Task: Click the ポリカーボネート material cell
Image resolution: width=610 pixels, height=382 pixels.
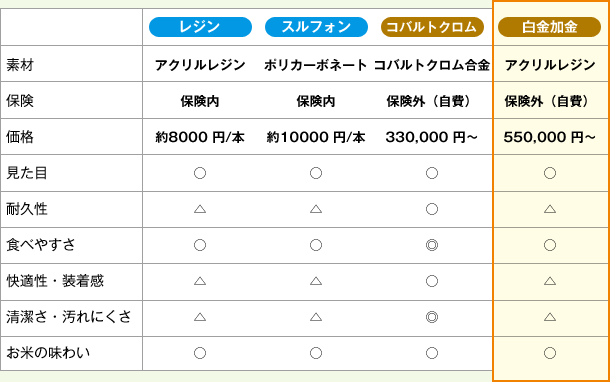Action: click(316, 65)
